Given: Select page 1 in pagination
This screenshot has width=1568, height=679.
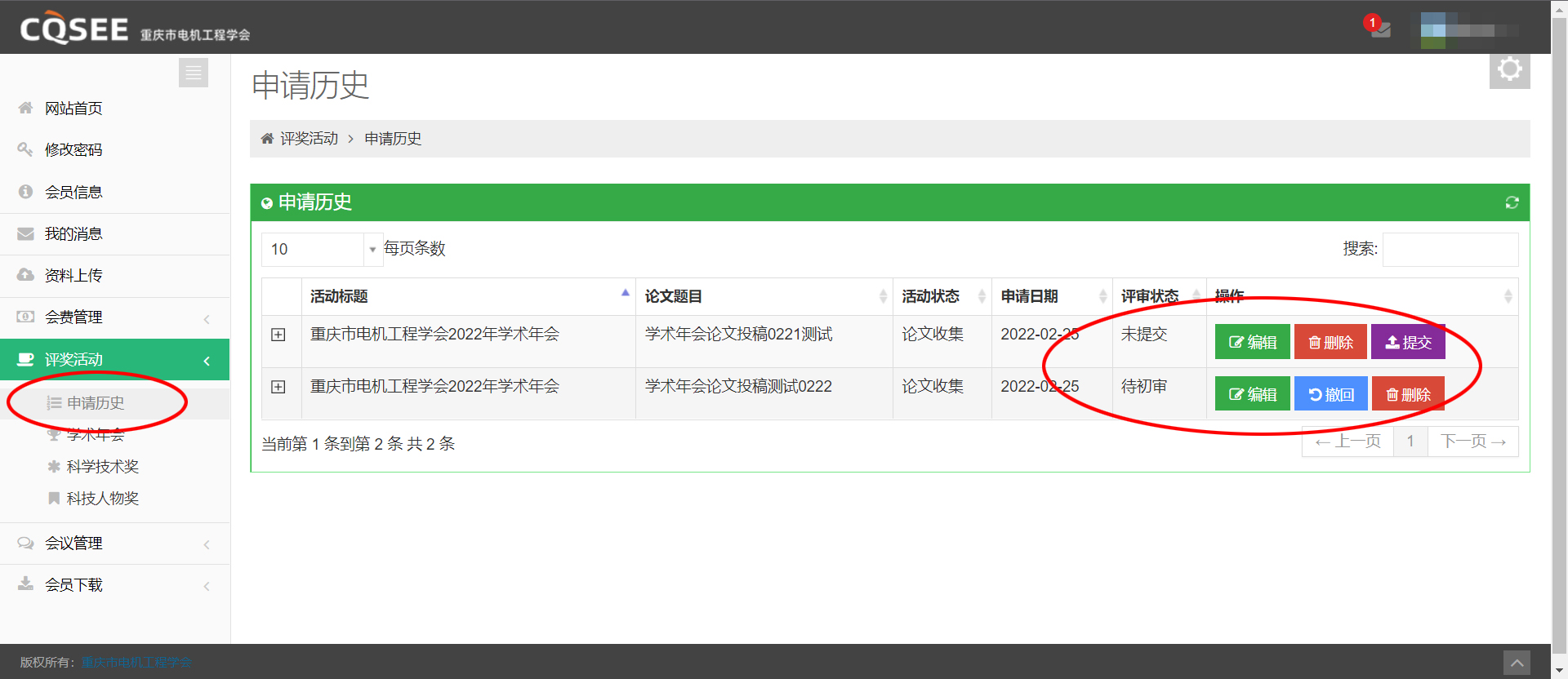Looking at the screenshot, I should (1410, 442).
